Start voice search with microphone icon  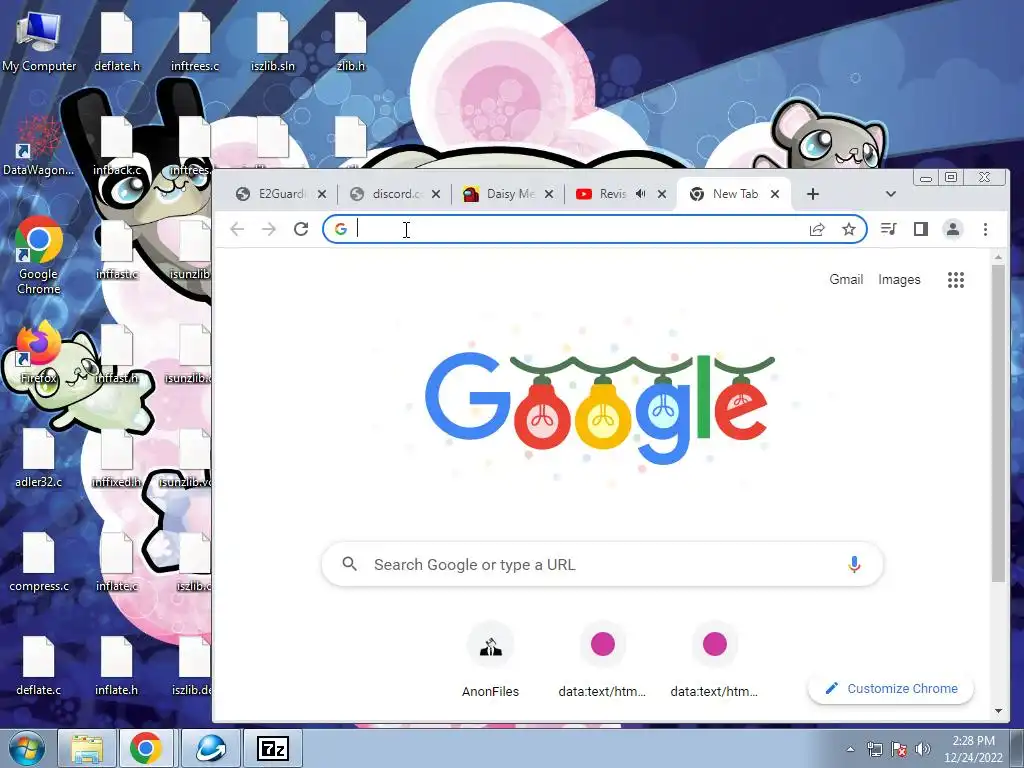854,564
